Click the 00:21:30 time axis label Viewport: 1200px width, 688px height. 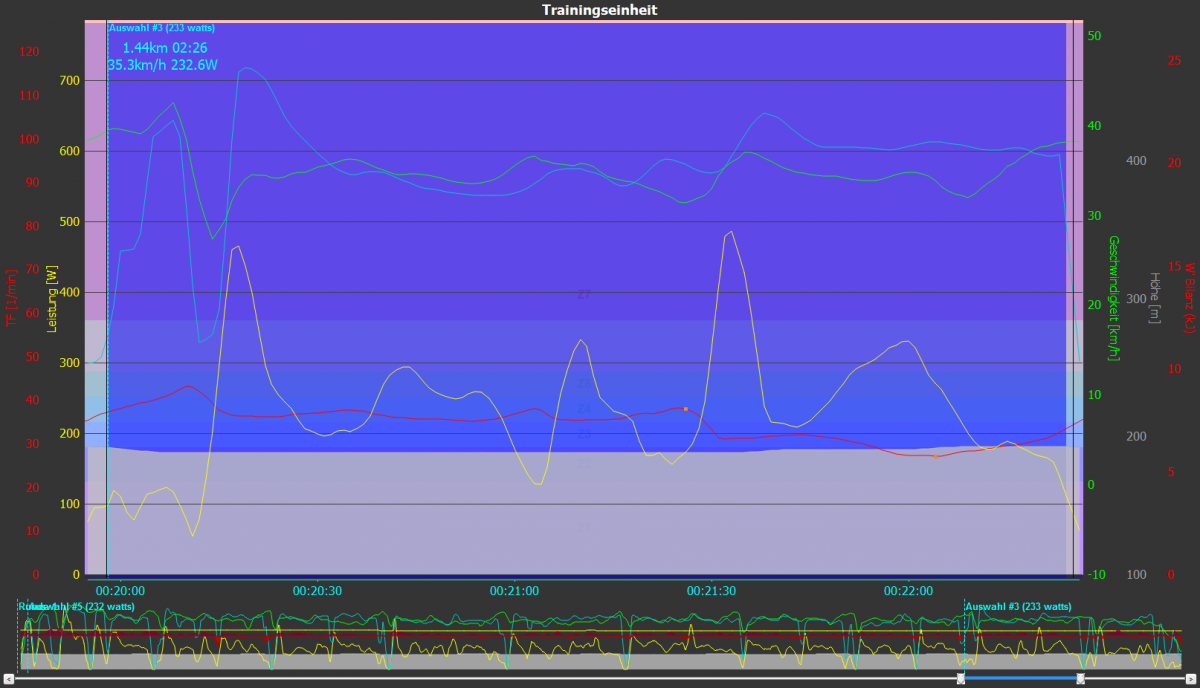tap(711, 591)
